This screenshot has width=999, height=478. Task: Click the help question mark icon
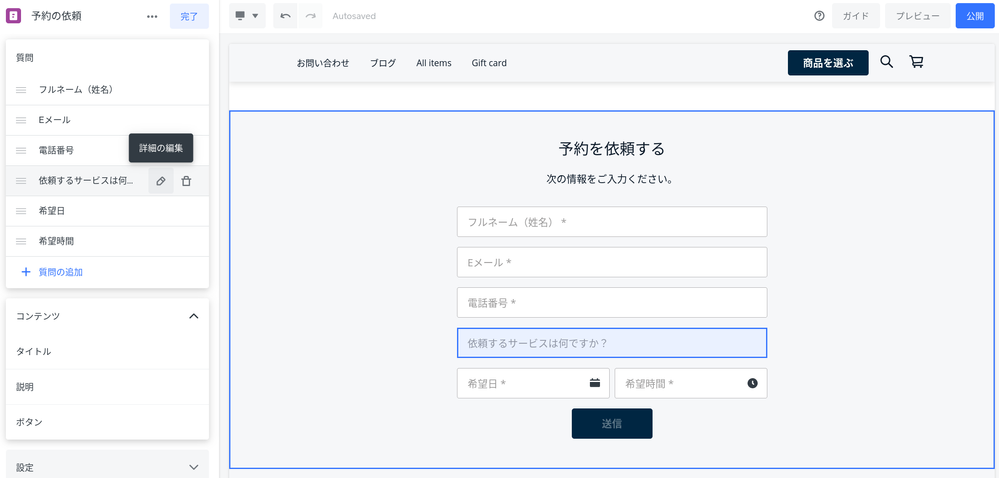pyautogui.click(x=819, y=16)
